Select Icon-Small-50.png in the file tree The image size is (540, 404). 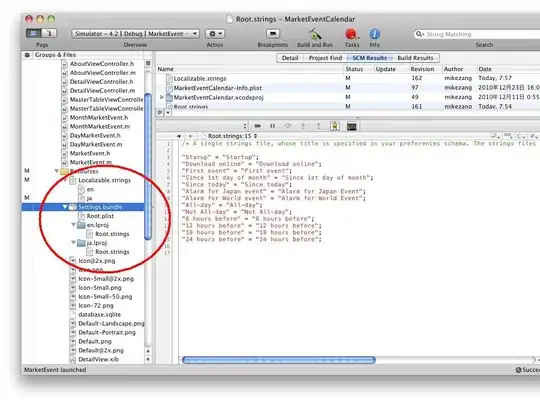(105, 297)
